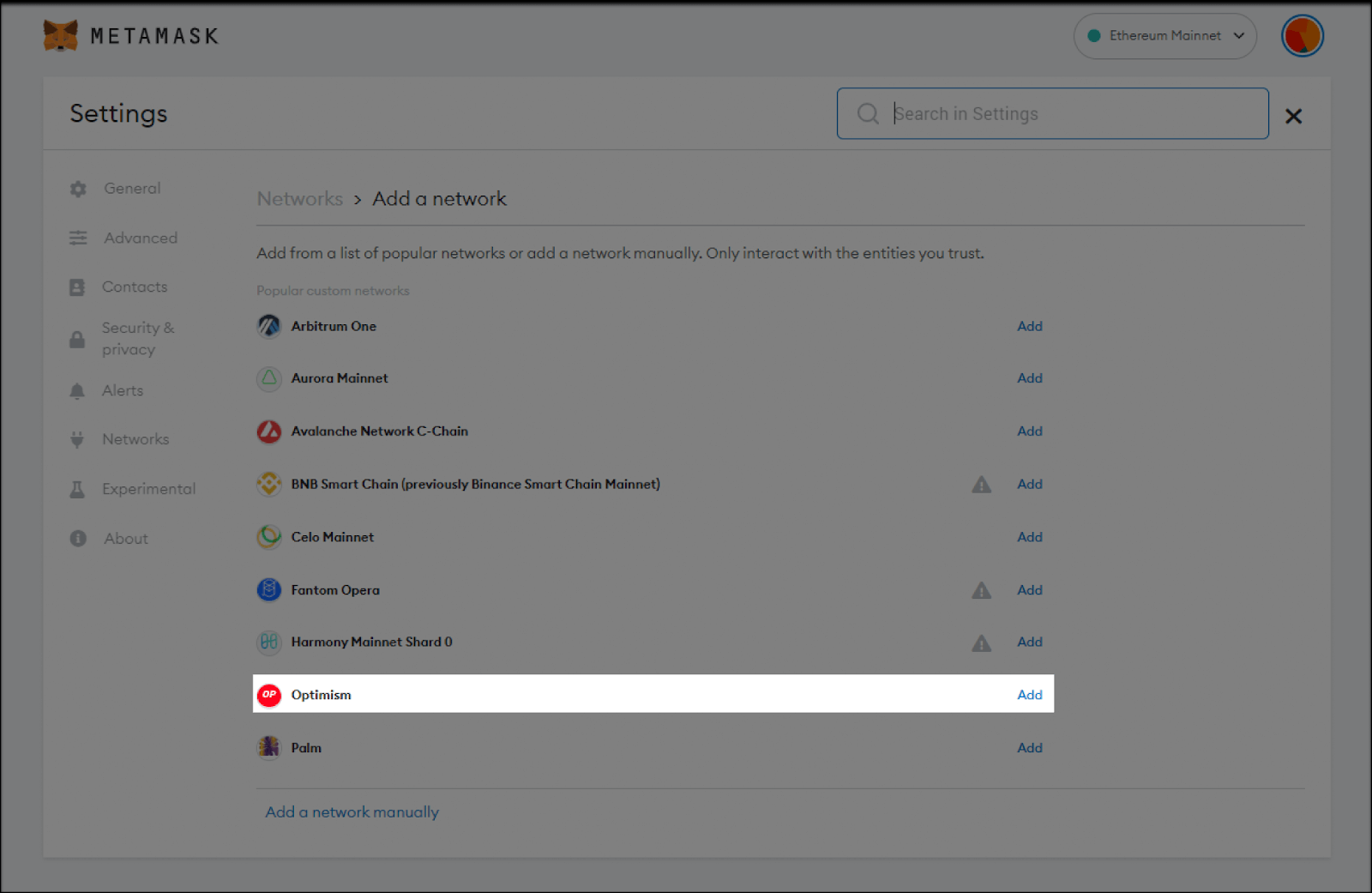
Task: Open the account avatar menu
Action: [1302, 35]
